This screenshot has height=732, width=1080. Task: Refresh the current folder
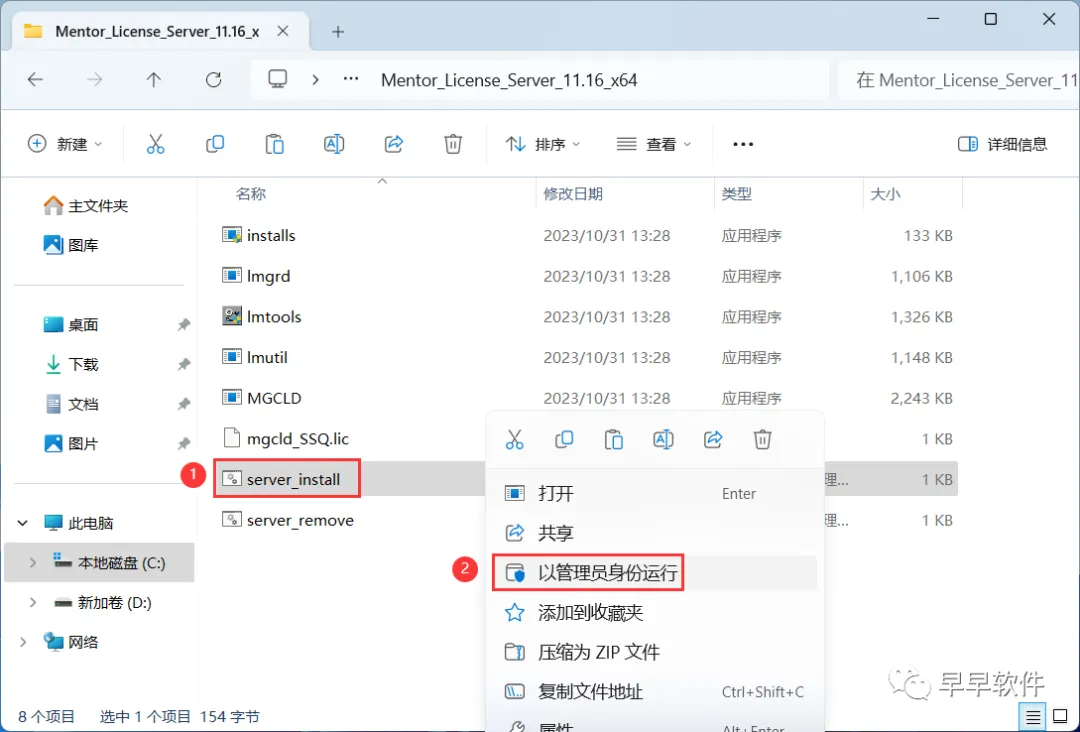[x=214, y=80]
